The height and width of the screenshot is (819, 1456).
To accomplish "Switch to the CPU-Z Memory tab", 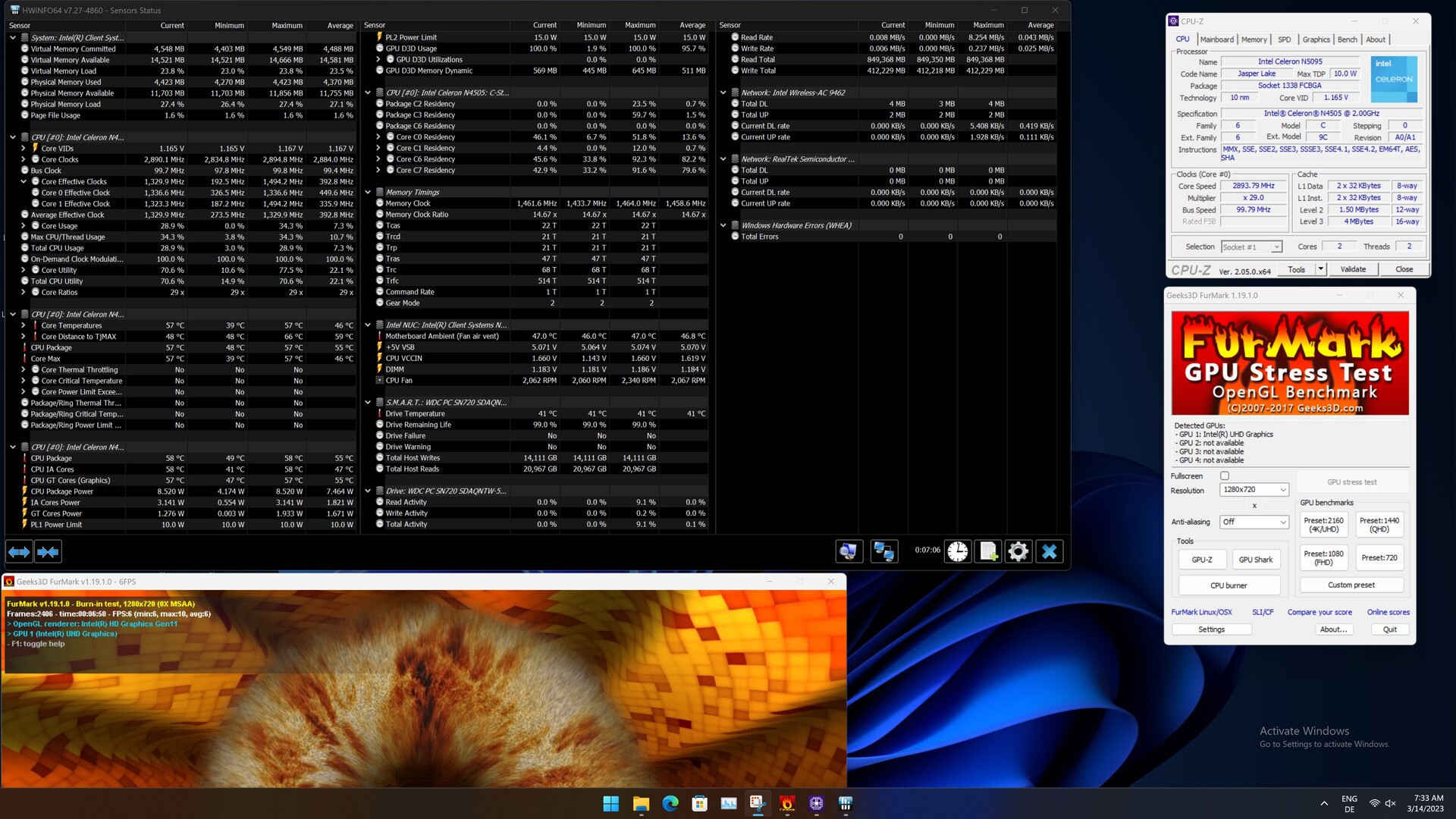I will [1254, 39].
